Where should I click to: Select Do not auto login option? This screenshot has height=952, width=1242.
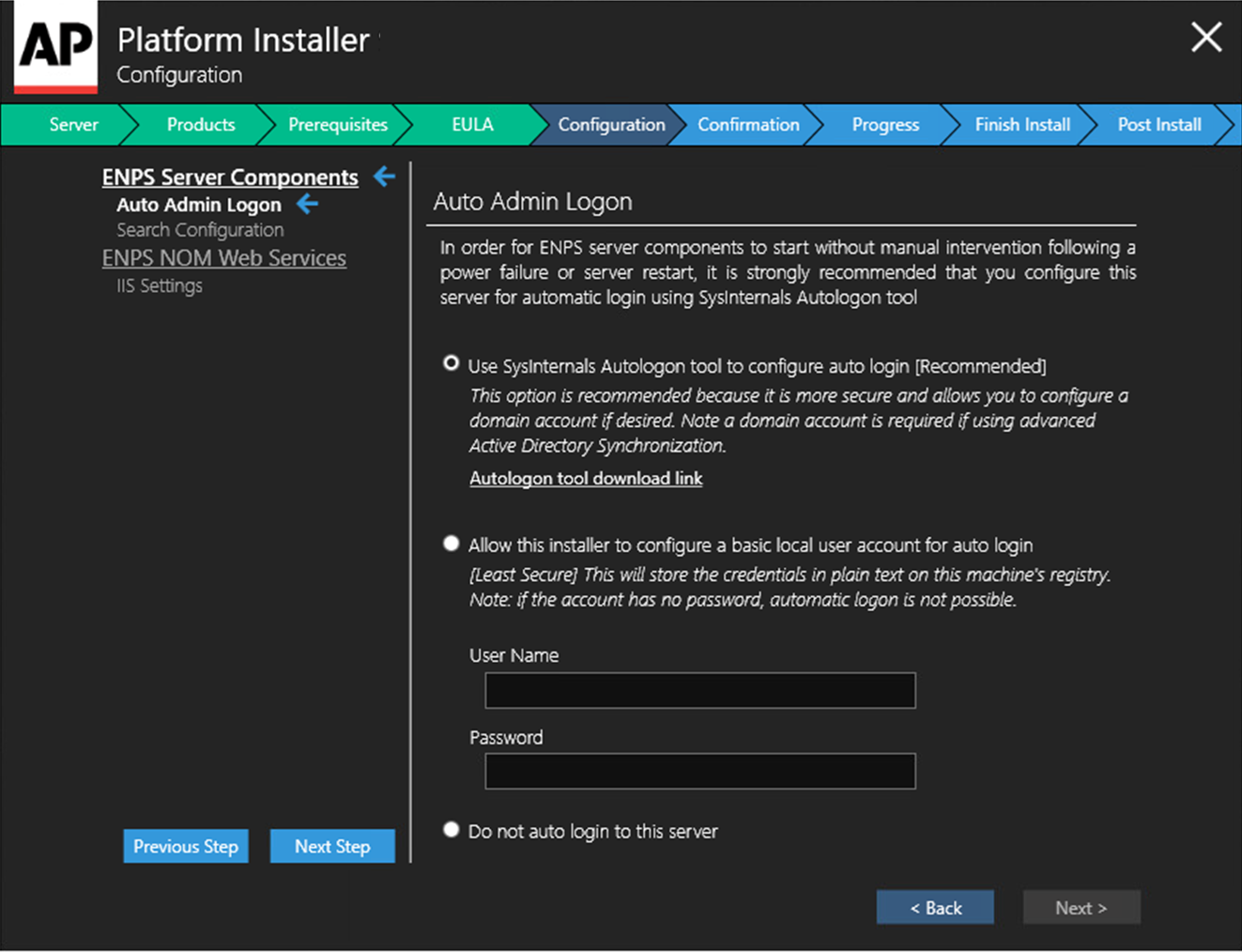click(x=451, y=830)
